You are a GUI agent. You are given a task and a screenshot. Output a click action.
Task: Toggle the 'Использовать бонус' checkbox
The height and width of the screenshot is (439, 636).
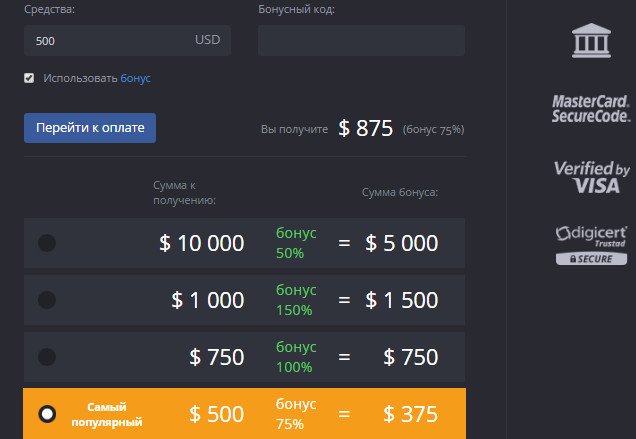point(29,77)
